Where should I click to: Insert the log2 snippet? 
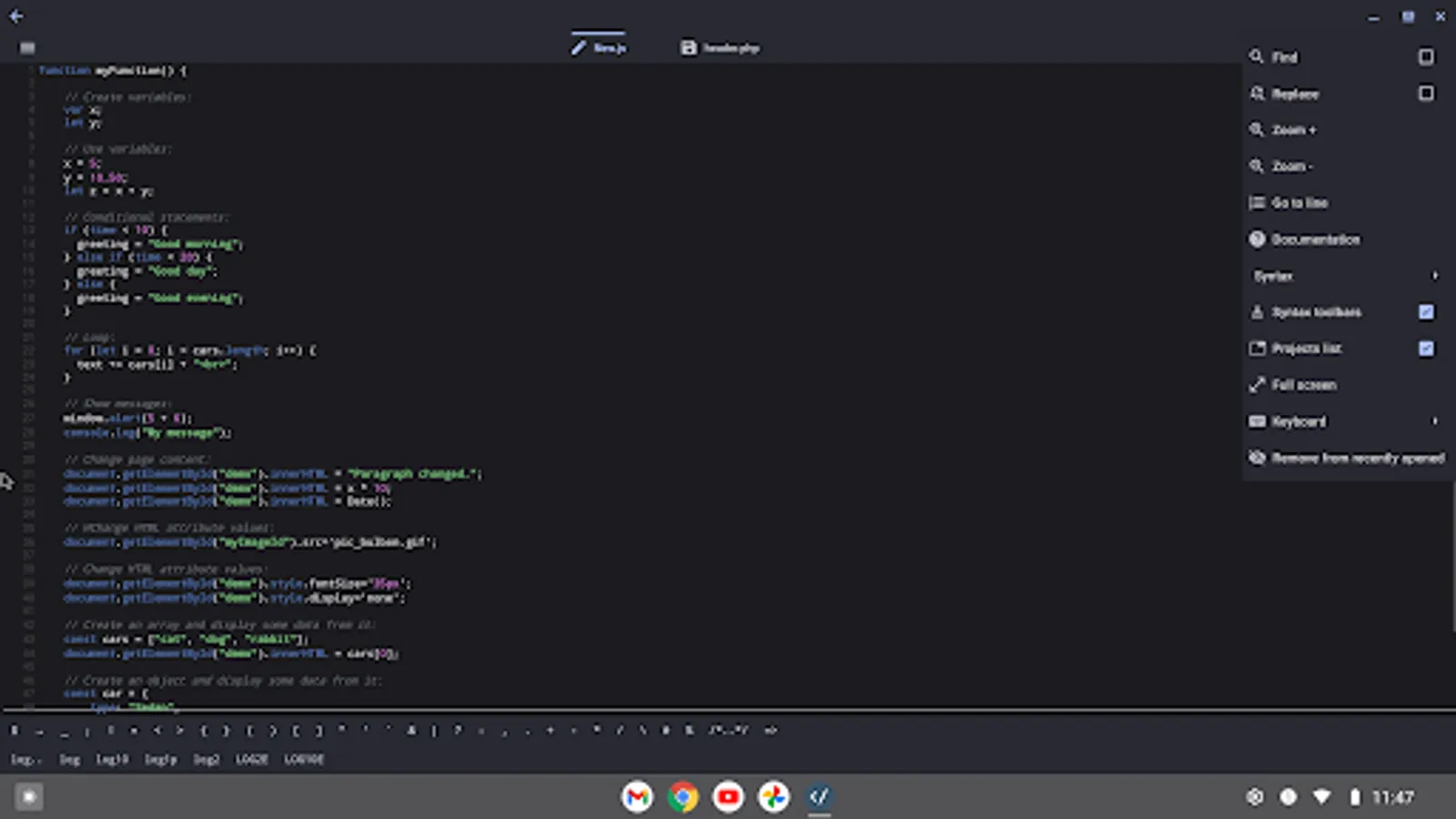click(x=207, y=759)
